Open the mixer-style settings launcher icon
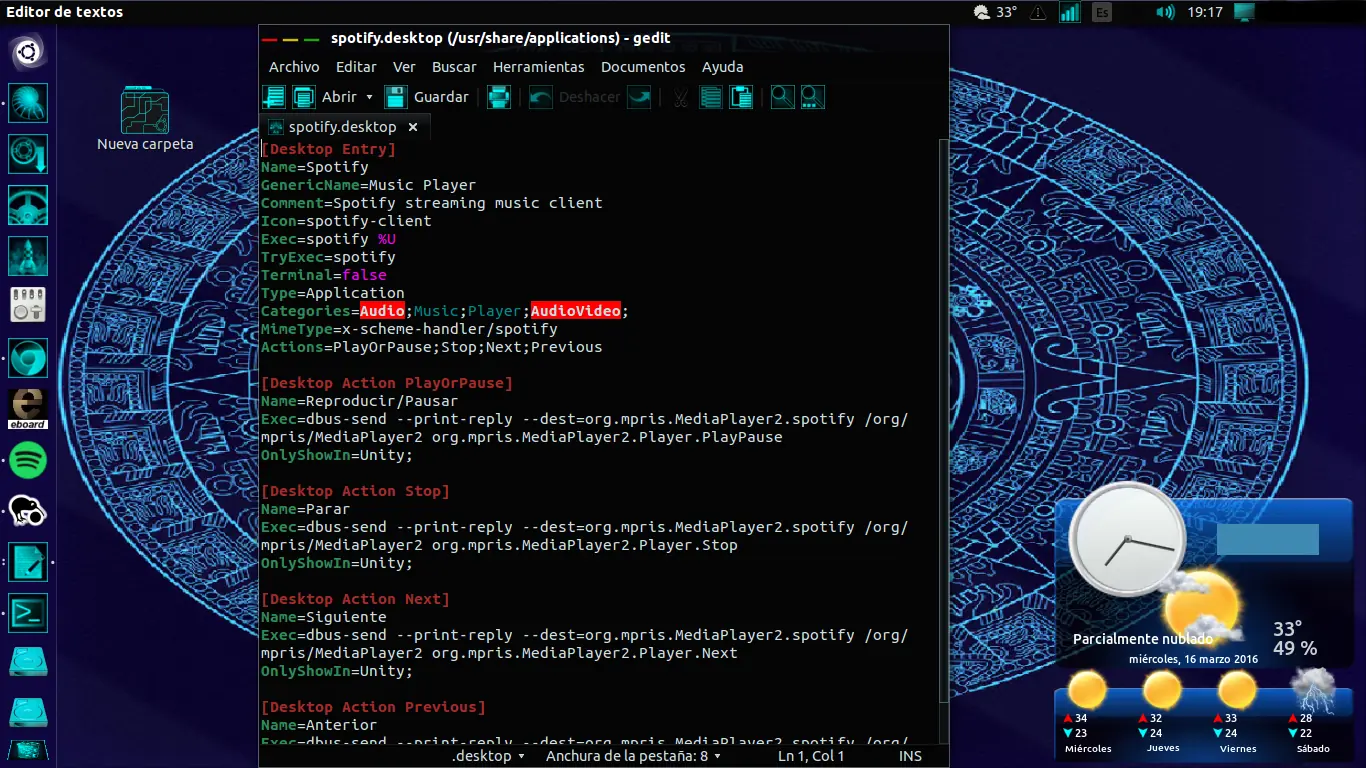The image size is (1366, 768). [x=28, y=306]
